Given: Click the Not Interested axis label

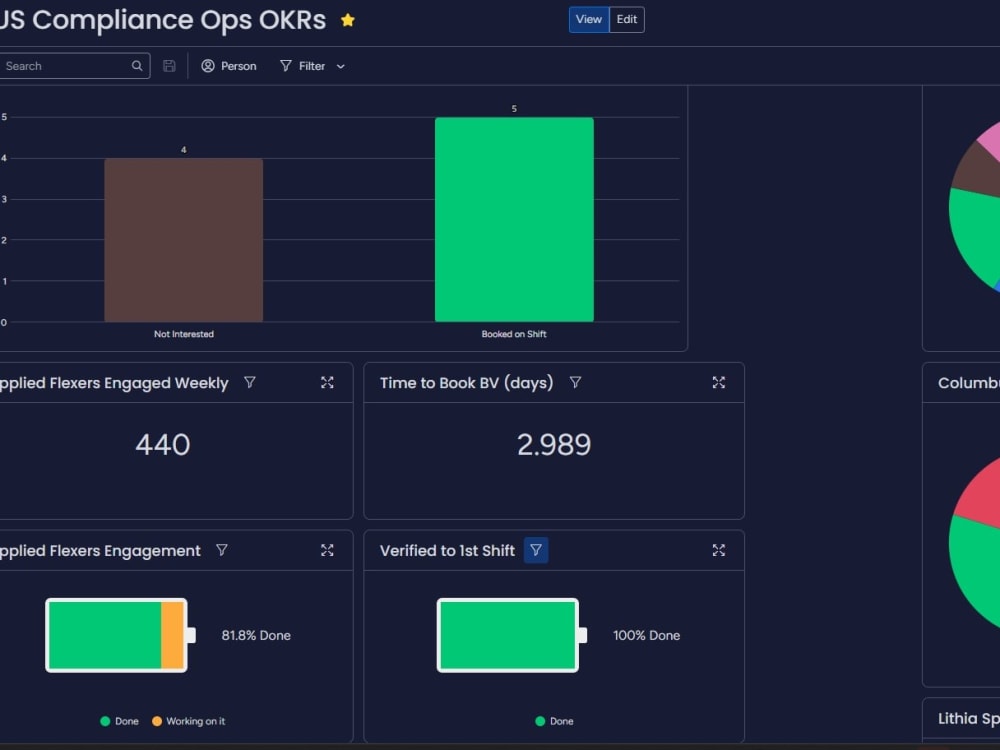Looking at the screenshot, I should point(184,334).
